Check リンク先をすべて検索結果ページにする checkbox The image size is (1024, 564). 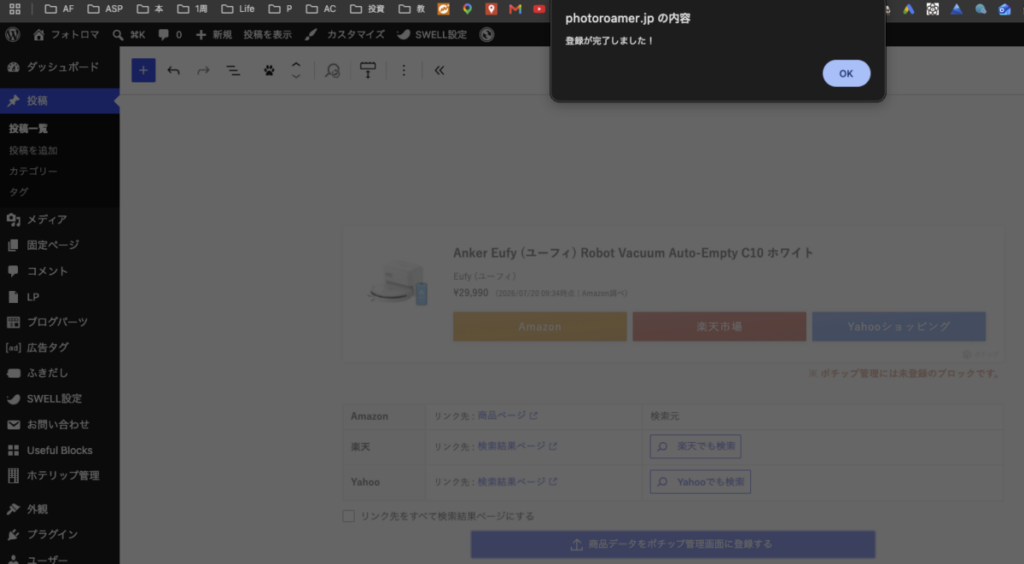[x=349, y=516]
